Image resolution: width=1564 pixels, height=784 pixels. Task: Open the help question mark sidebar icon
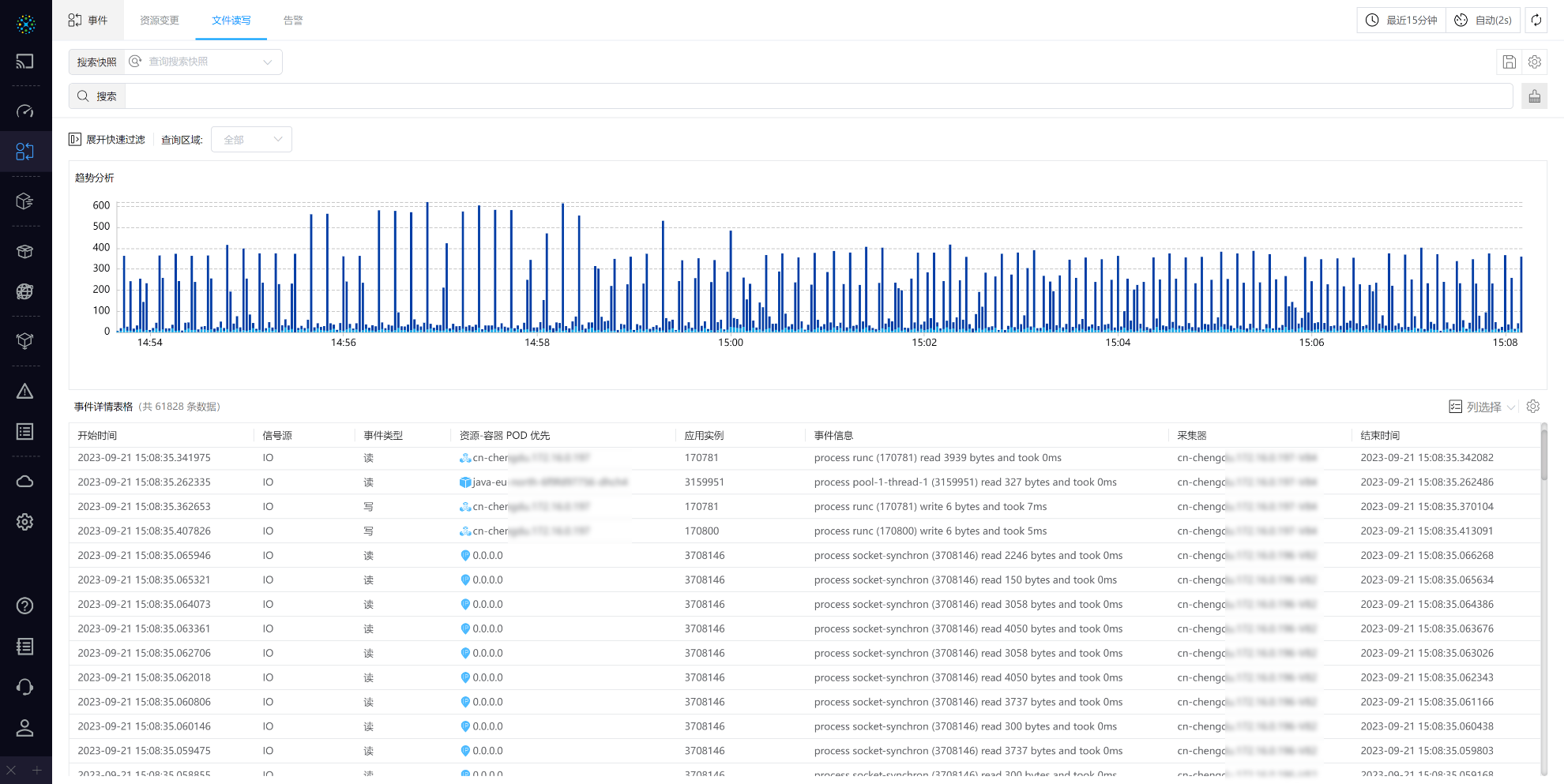(x=25, y=606)
